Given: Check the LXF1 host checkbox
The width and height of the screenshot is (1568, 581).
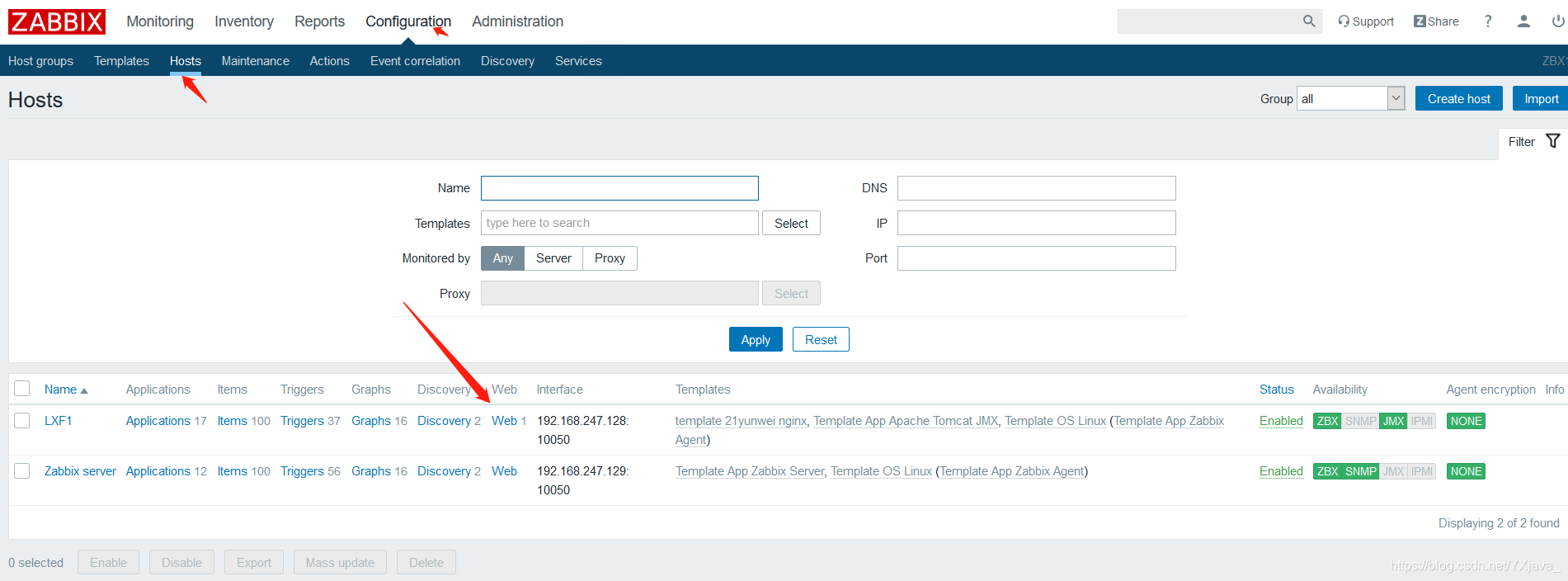Looking at the screenshot, I should tap(22, 420).
